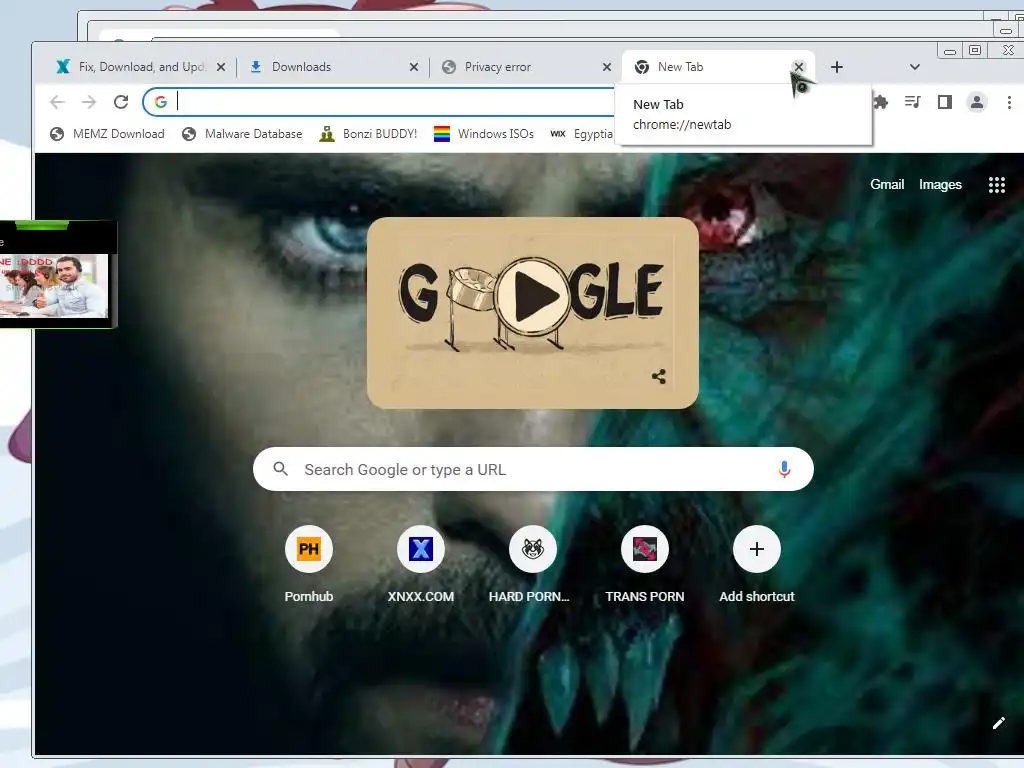Open the Bonzi BUDDY! bookmark
The width and height of the screenshot is (1024, 768).
[368, 134]
